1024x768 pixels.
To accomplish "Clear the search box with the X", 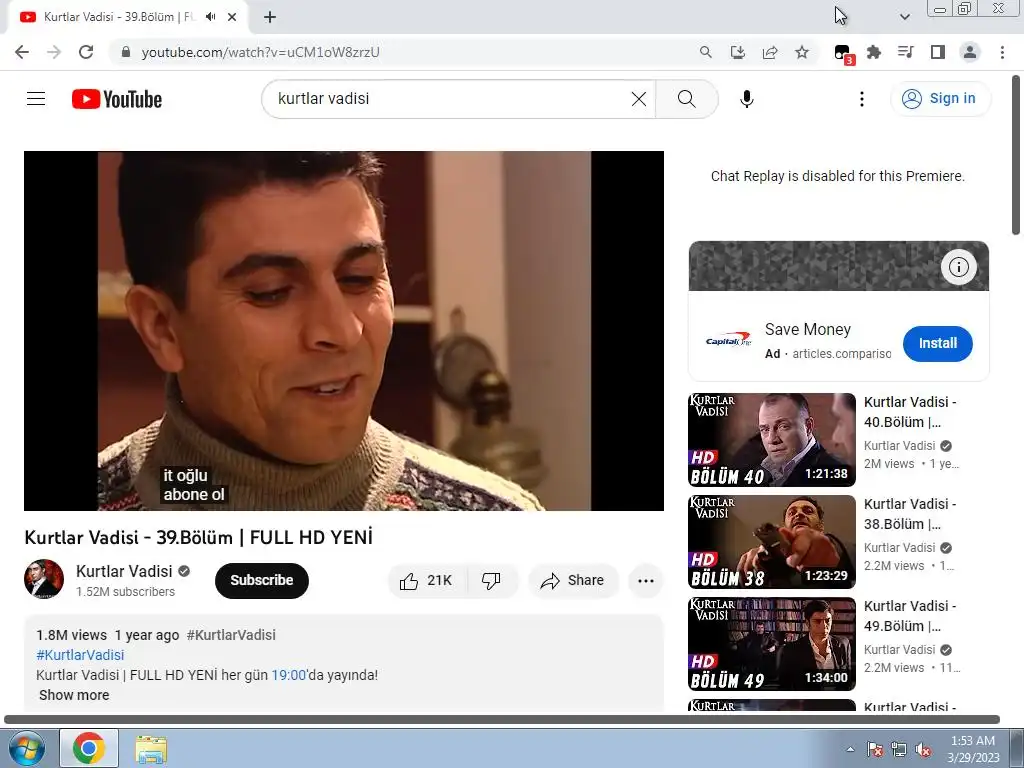I will pyautogui.click(x=639, y=99).
